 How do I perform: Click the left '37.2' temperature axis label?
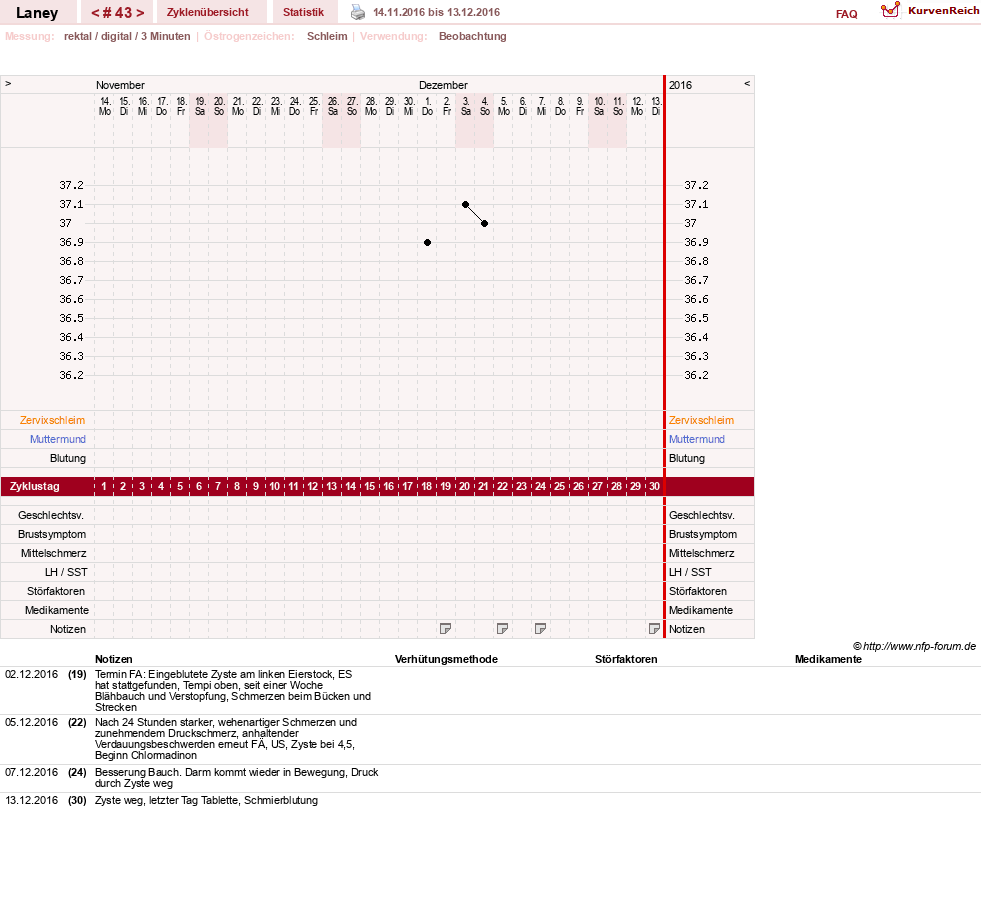point(71,185)
